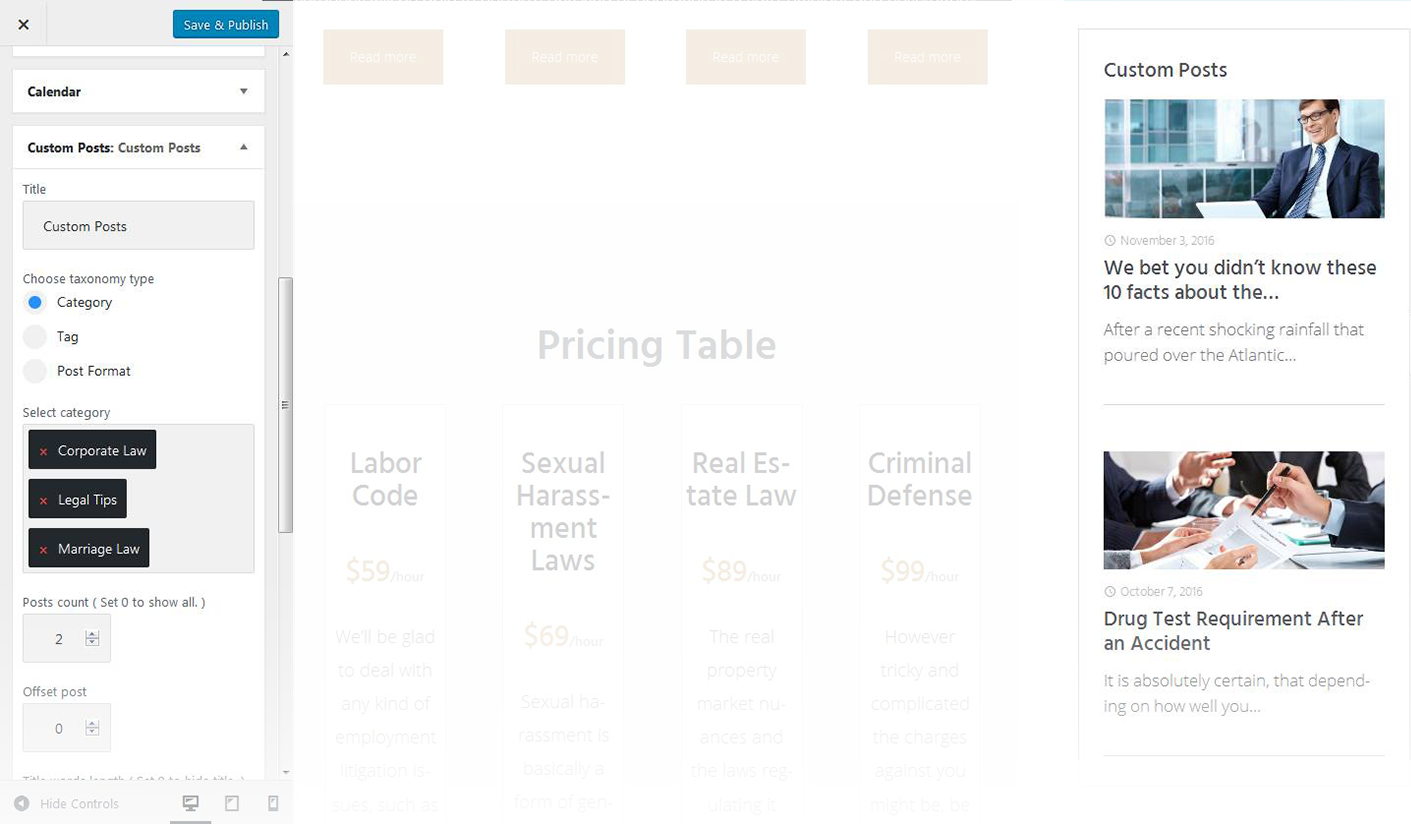Viewport: 1411px width, 824px height.
Task: Remove the Corporate Law category tag
Action: click(43, 452)
